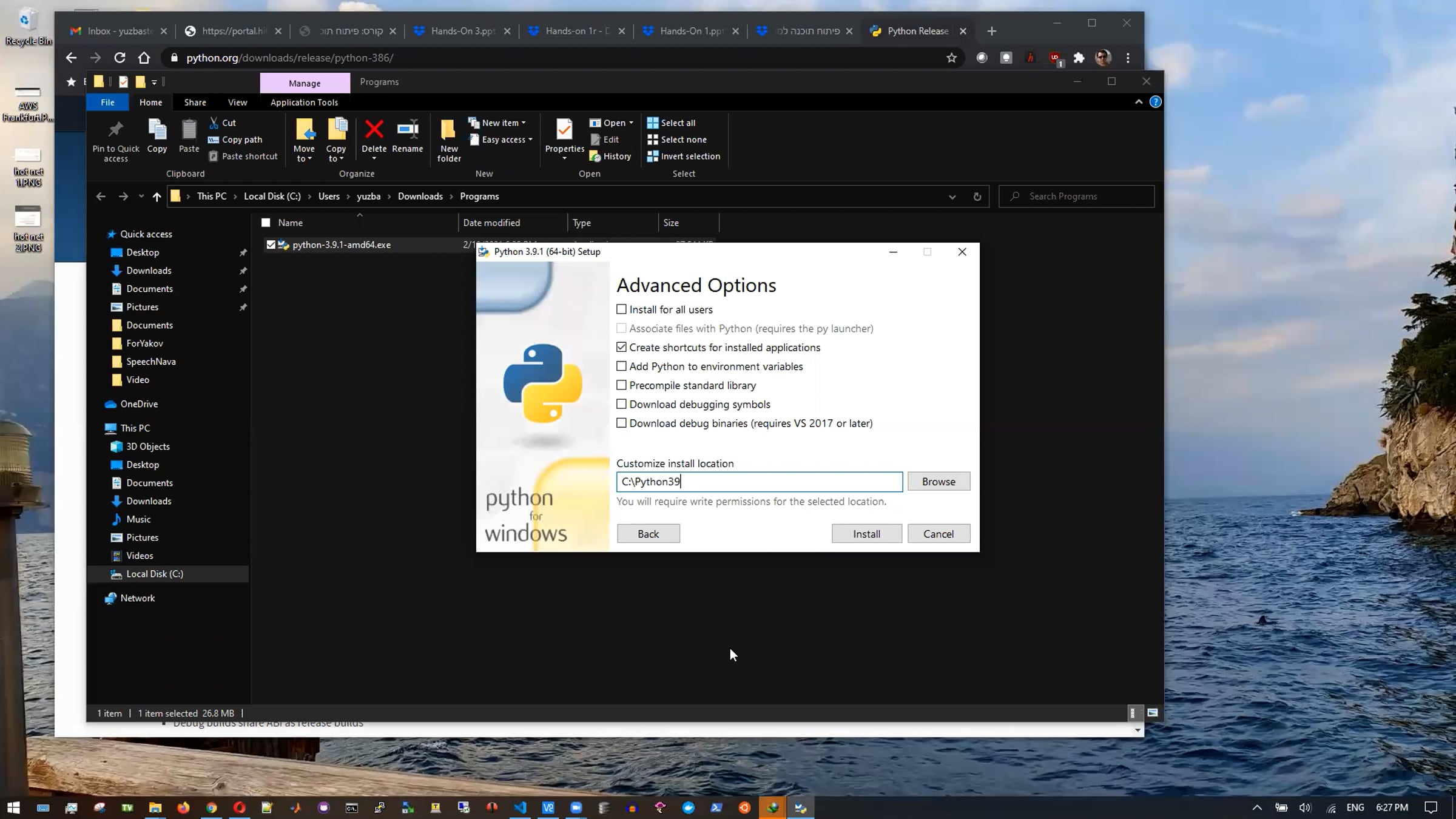The height and width of the screenshot is (819, 1456).
Task: Open the address bar history dropdown
Action: (x=952, y=197)
